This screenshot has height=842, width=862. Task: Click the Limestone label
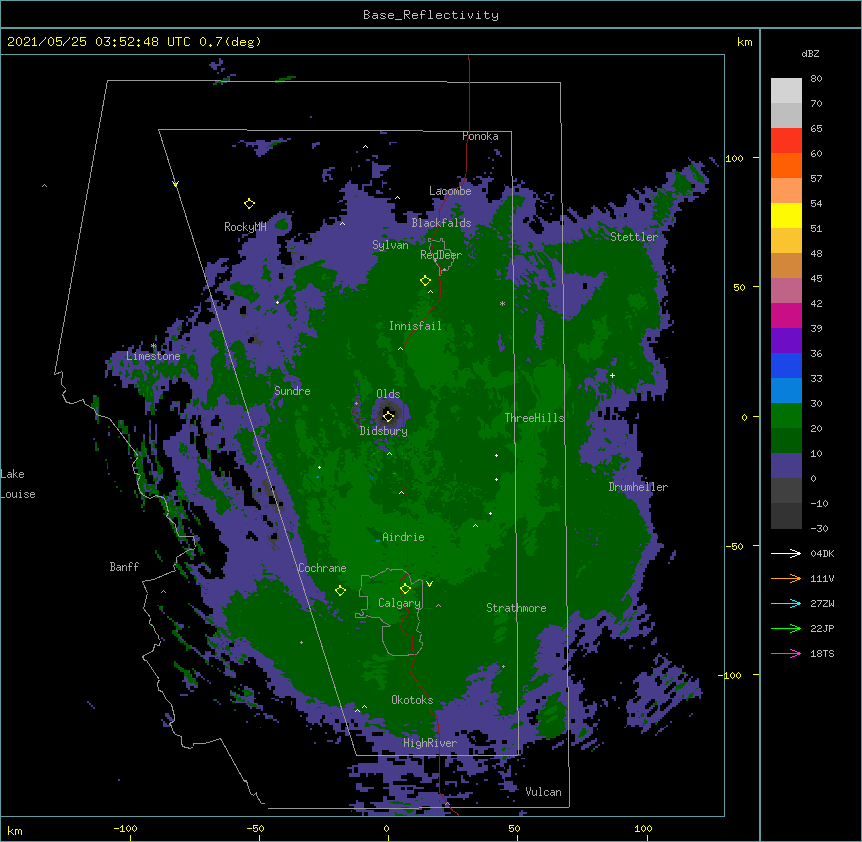point(153,356)
